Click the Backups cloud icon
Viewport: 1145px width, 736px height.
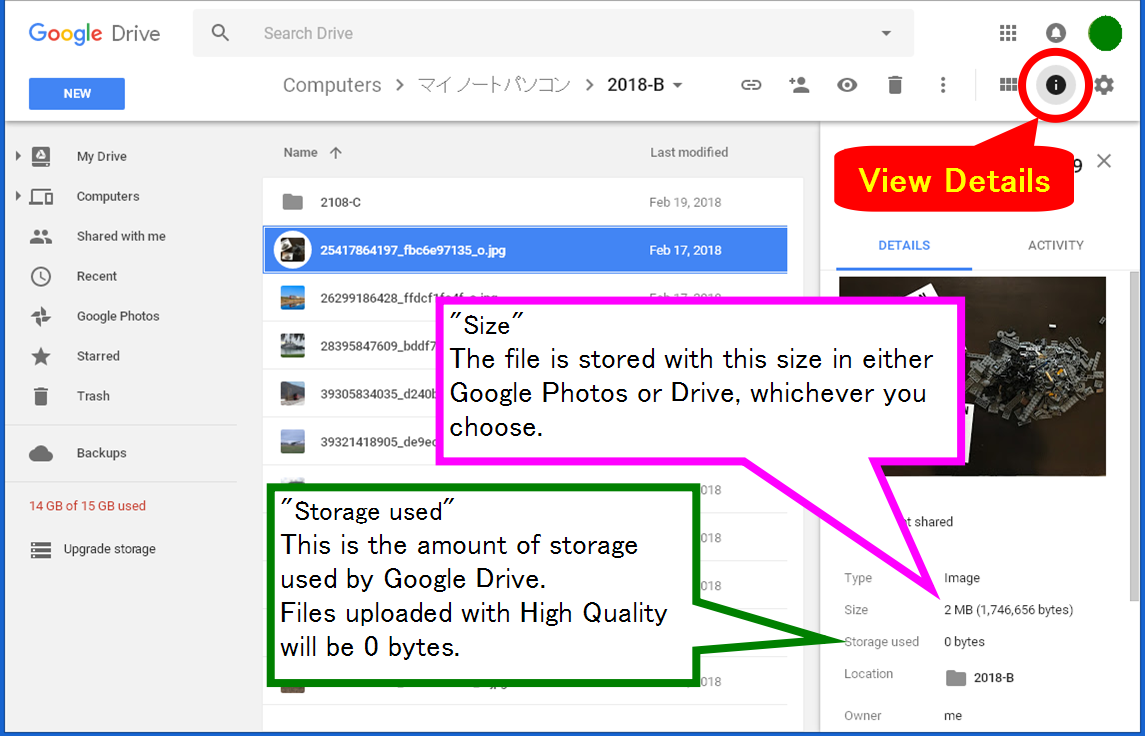click(x=41, y=453)
